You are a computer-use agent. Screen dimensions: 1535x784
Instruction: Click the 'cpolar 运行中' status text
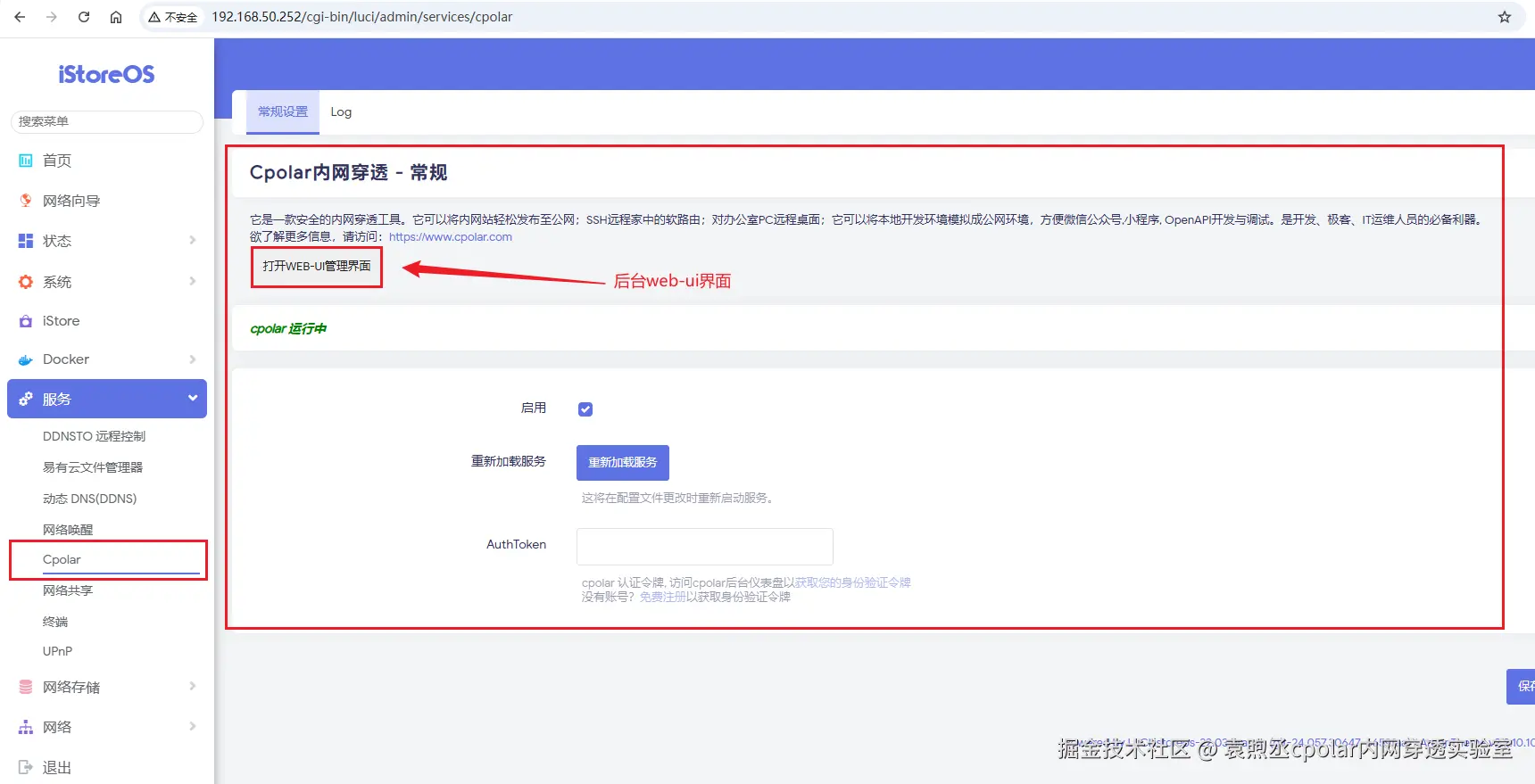click(288, 329)
